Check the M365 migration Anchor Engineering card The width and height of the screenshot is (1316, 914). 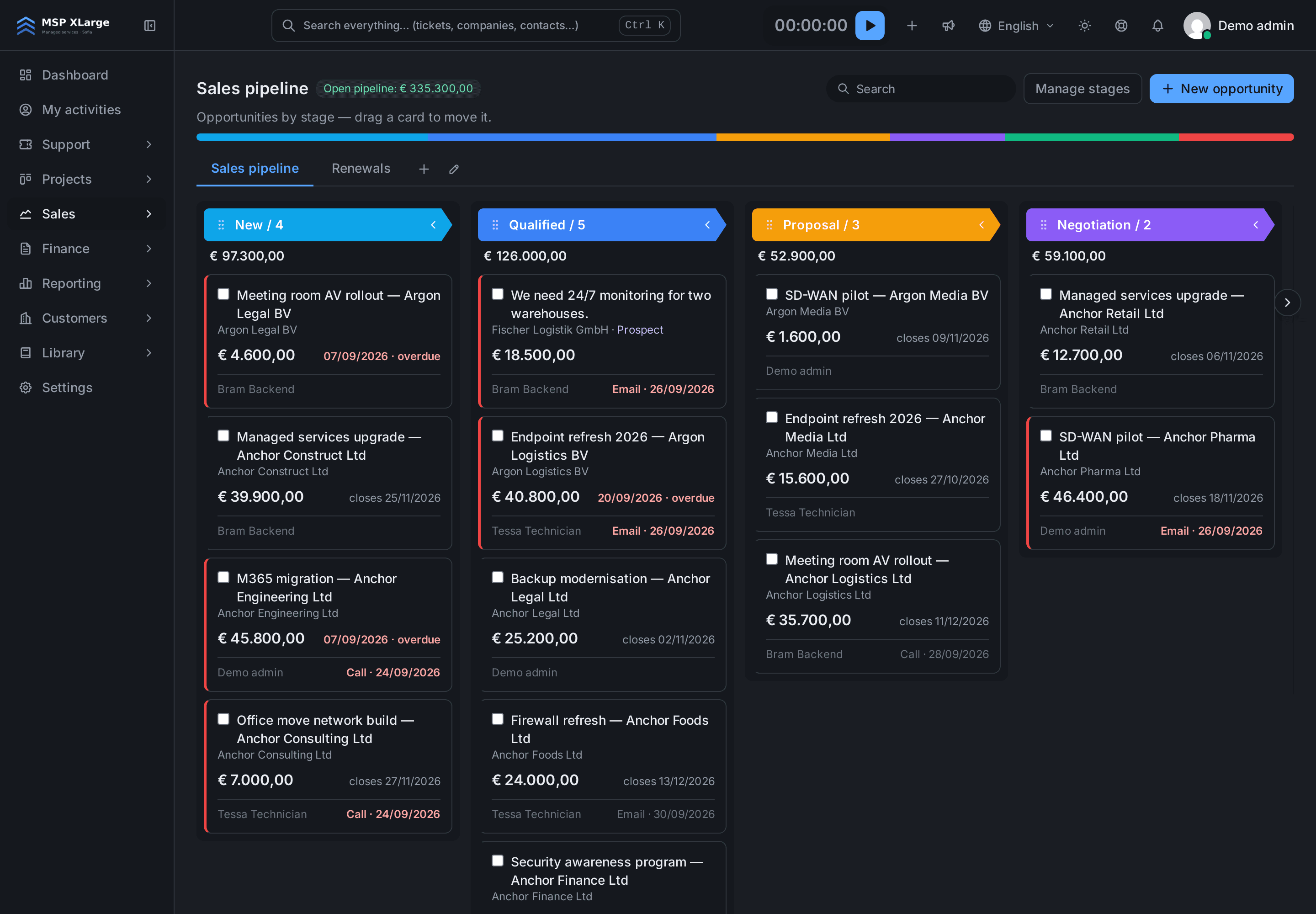[x=223, y=577]
